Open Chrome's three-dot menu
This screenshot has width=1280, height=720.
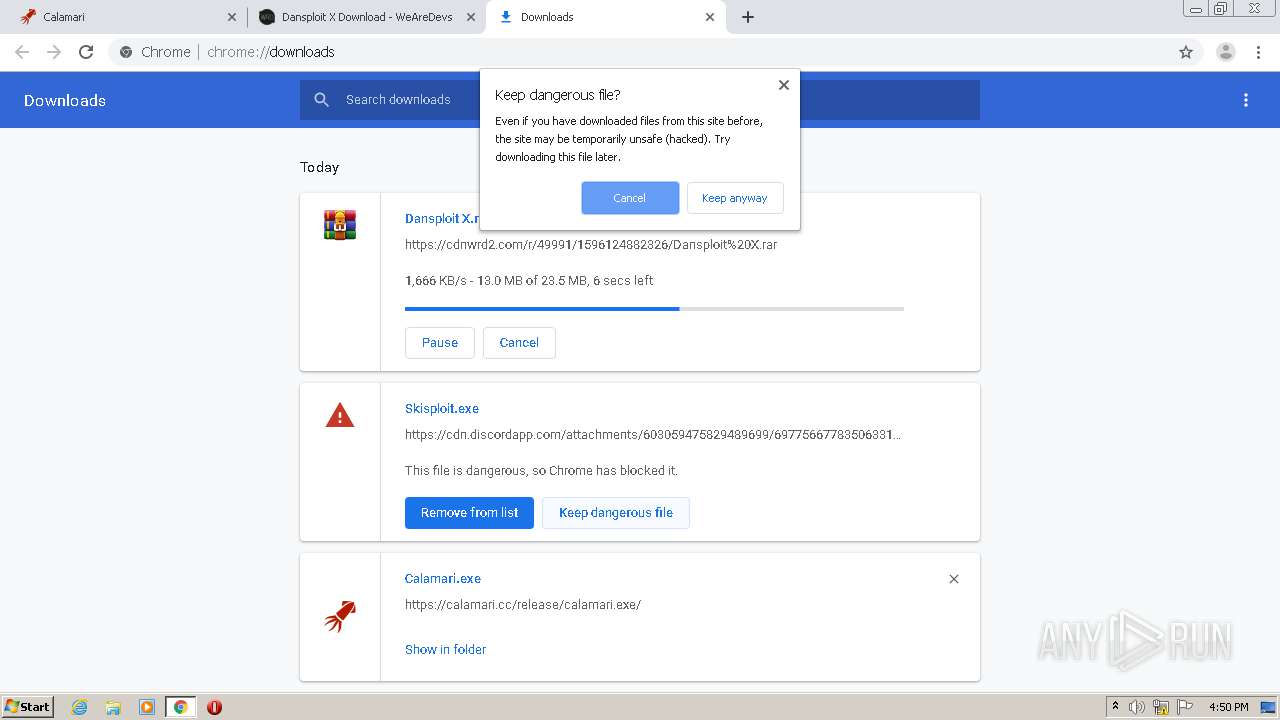click(x=1258, y=52)
